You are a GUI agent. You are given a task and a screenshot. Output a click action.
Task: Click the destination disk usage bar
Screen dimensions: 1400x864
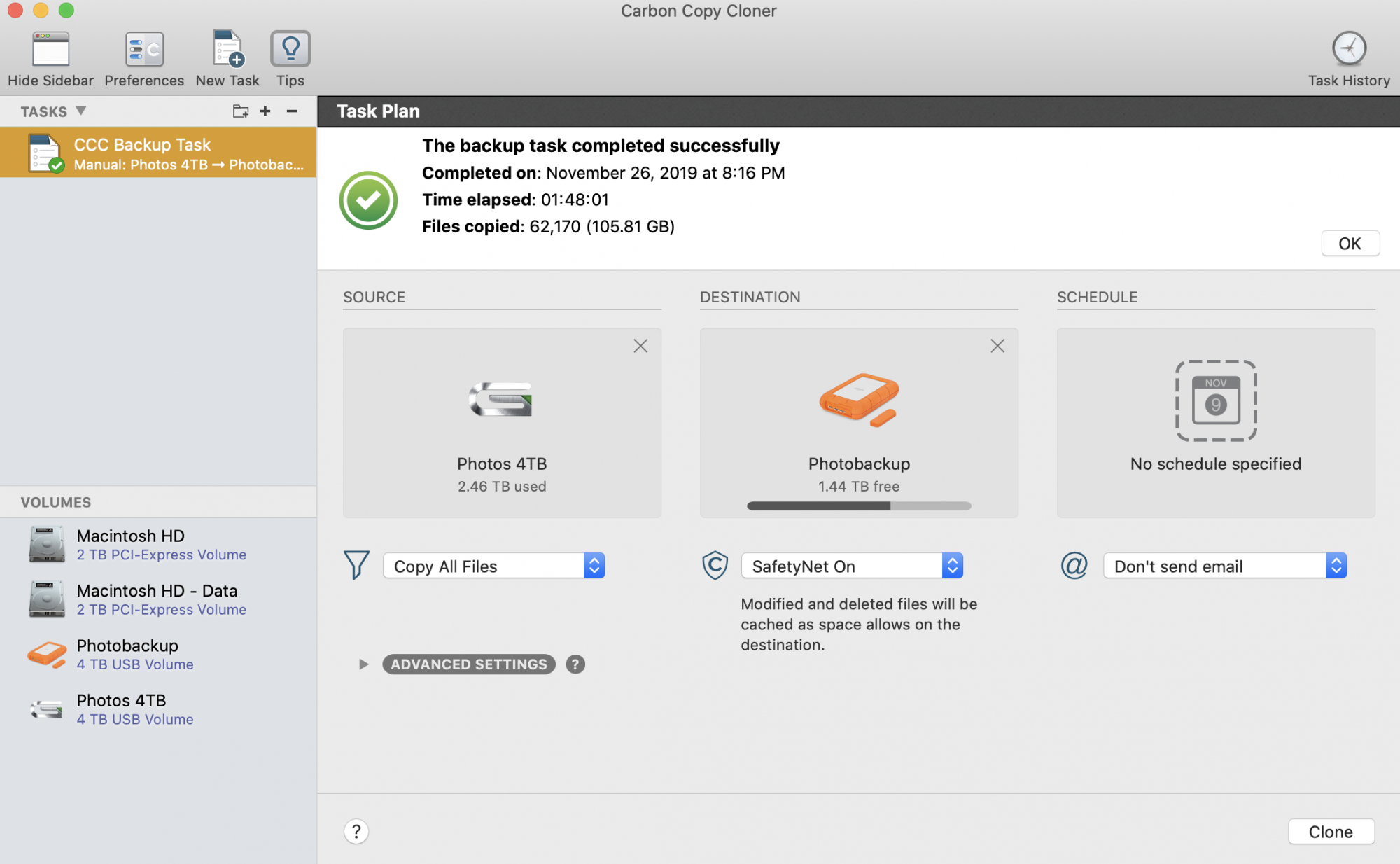coord(859,506)
